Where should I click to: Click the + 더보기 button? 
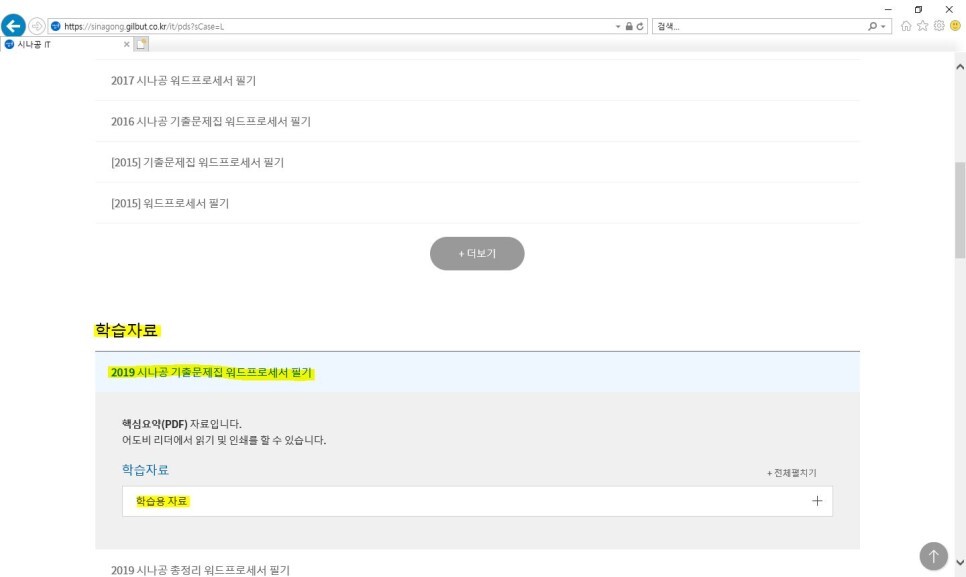477,253
